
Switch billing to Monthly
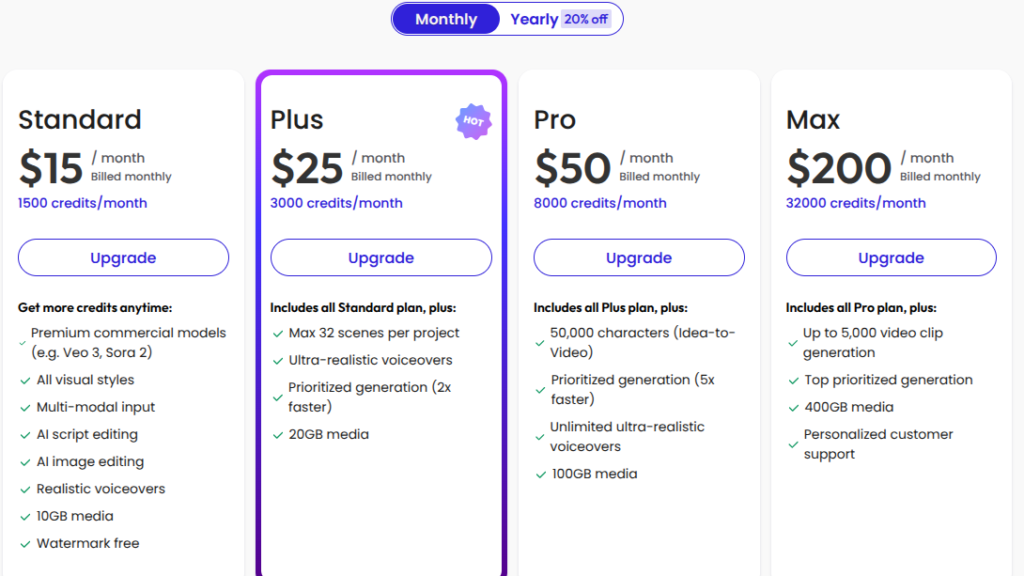coord(446,19)
